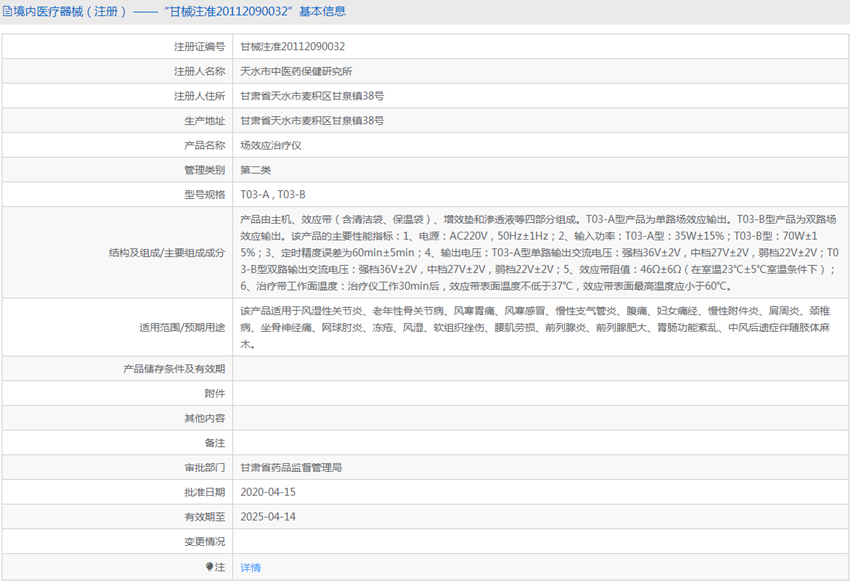Screen dimensions: 850x582
Task: Click the 适用范围/预期用途 label
Action: click(x=182, y=327)
